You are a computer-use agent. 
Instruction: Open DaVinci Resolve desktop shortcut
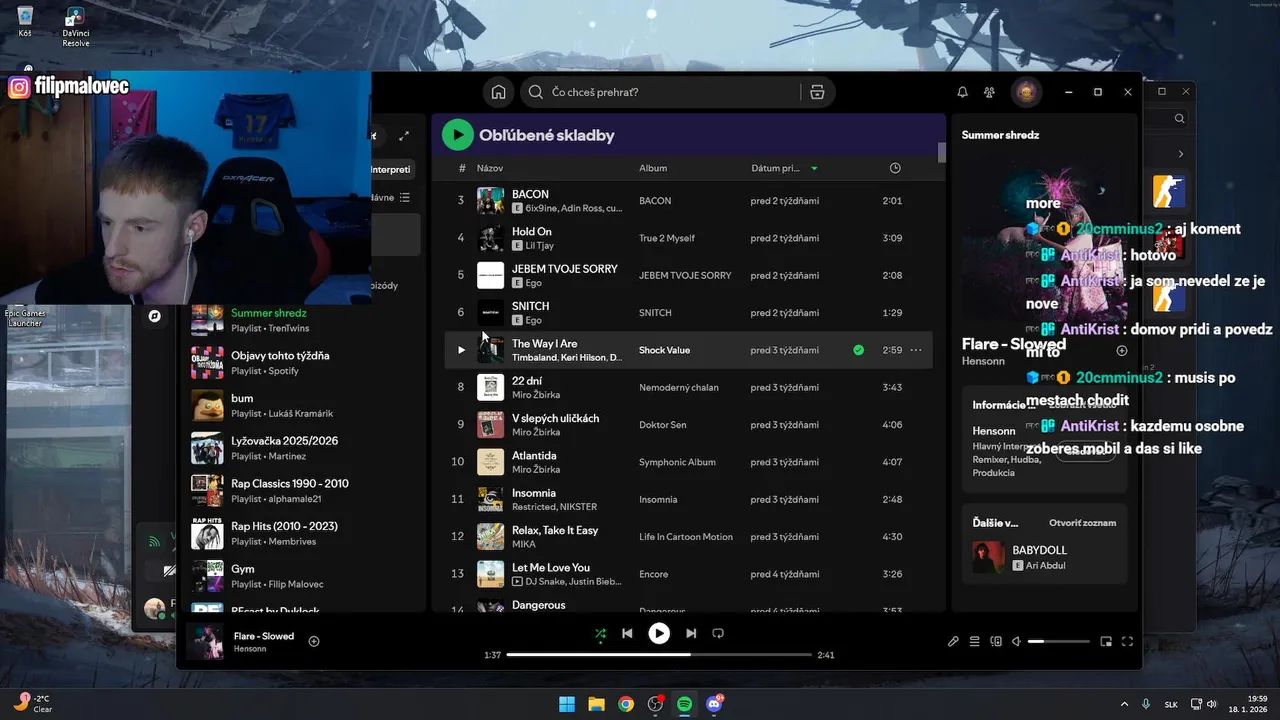coord(75,26)
